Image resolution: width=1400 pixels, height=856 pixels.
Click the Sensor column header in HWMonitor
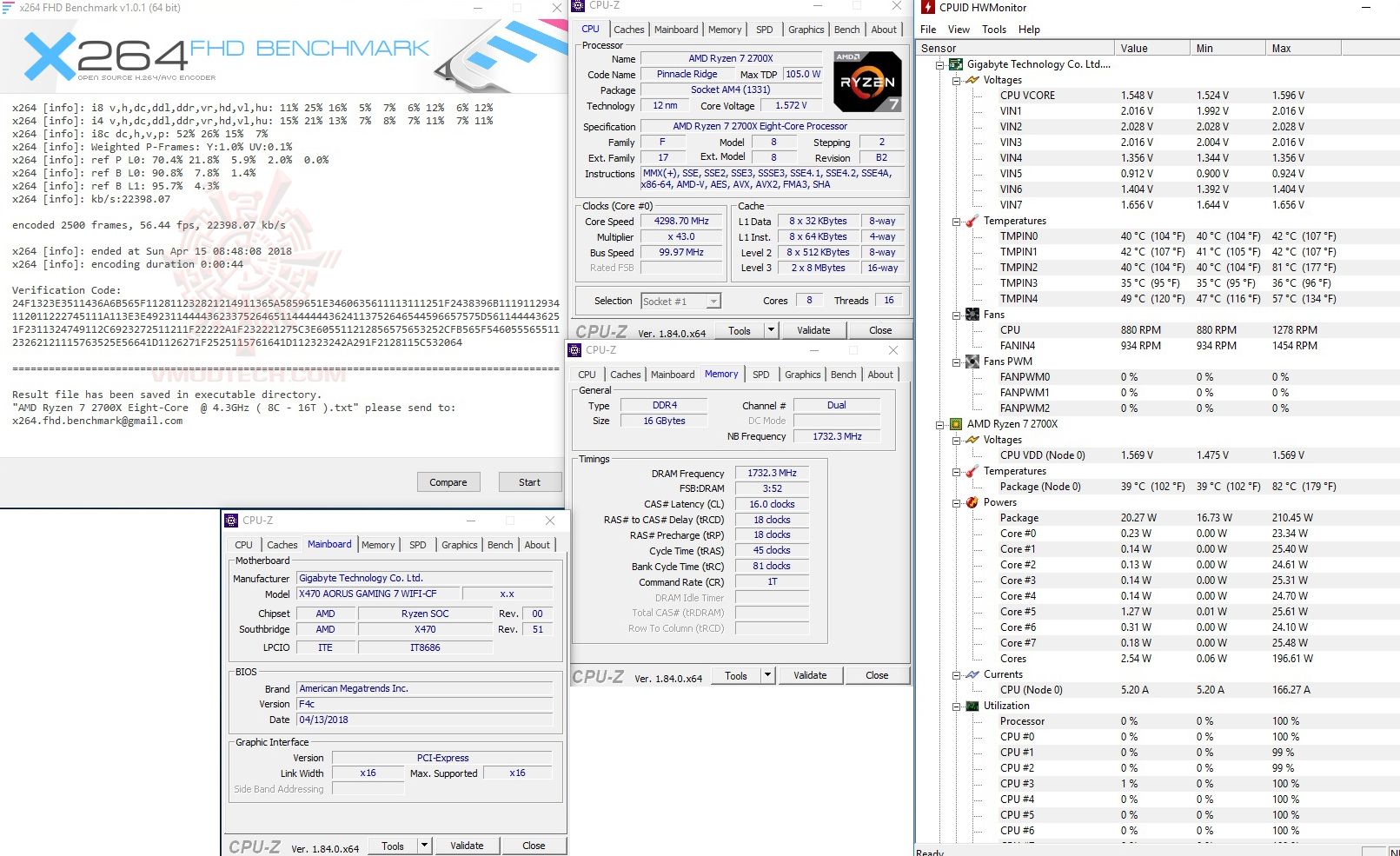tap(1015, 49)
